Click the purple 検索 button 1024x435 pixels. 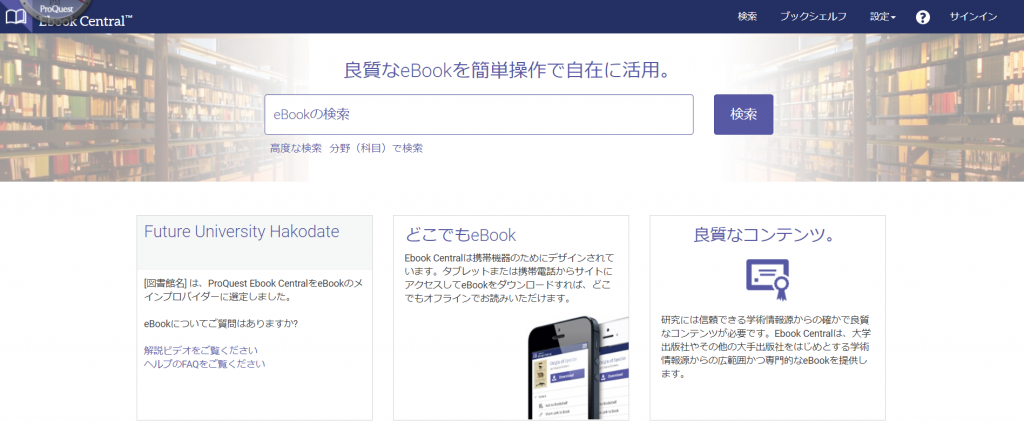(743, 114)
